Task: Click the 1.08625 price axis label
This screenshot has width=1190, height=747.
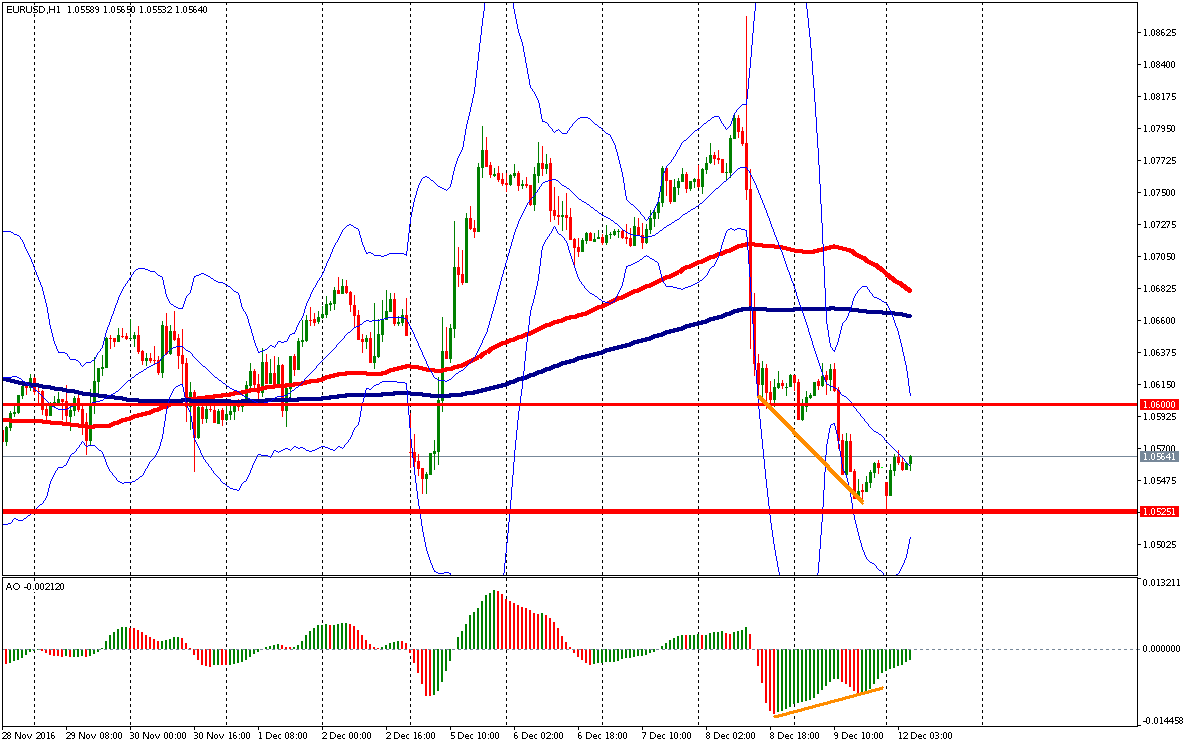Action: [x=1160, y=33]
